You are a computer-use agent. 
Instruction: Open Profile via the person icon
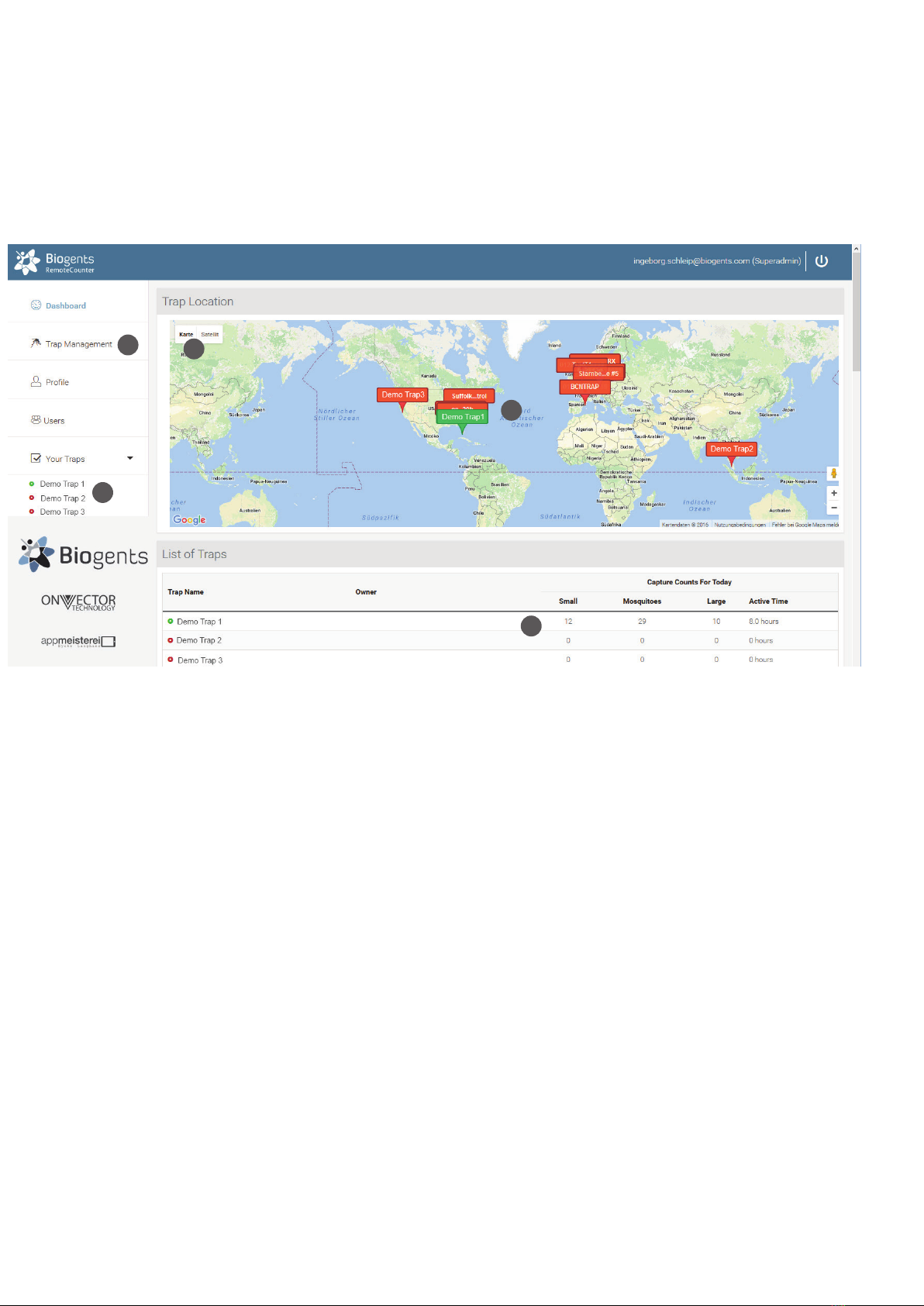36,381
